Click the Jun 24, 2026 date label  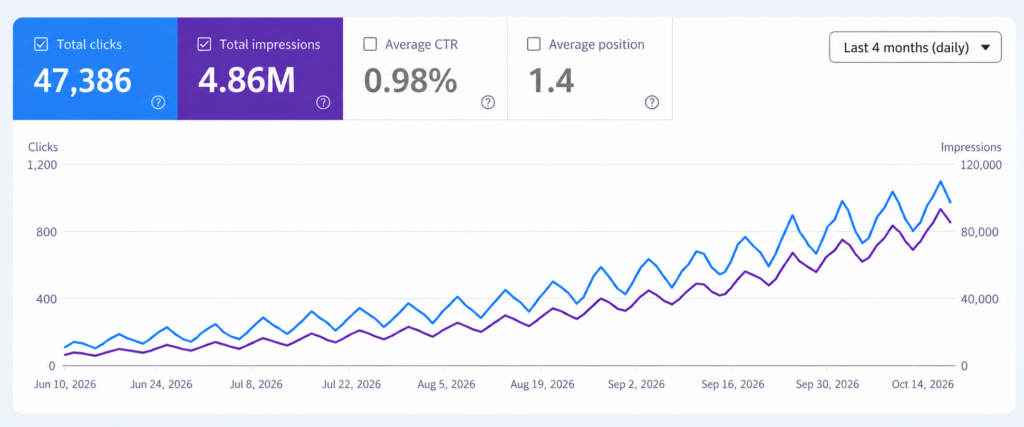pos(161,384)
